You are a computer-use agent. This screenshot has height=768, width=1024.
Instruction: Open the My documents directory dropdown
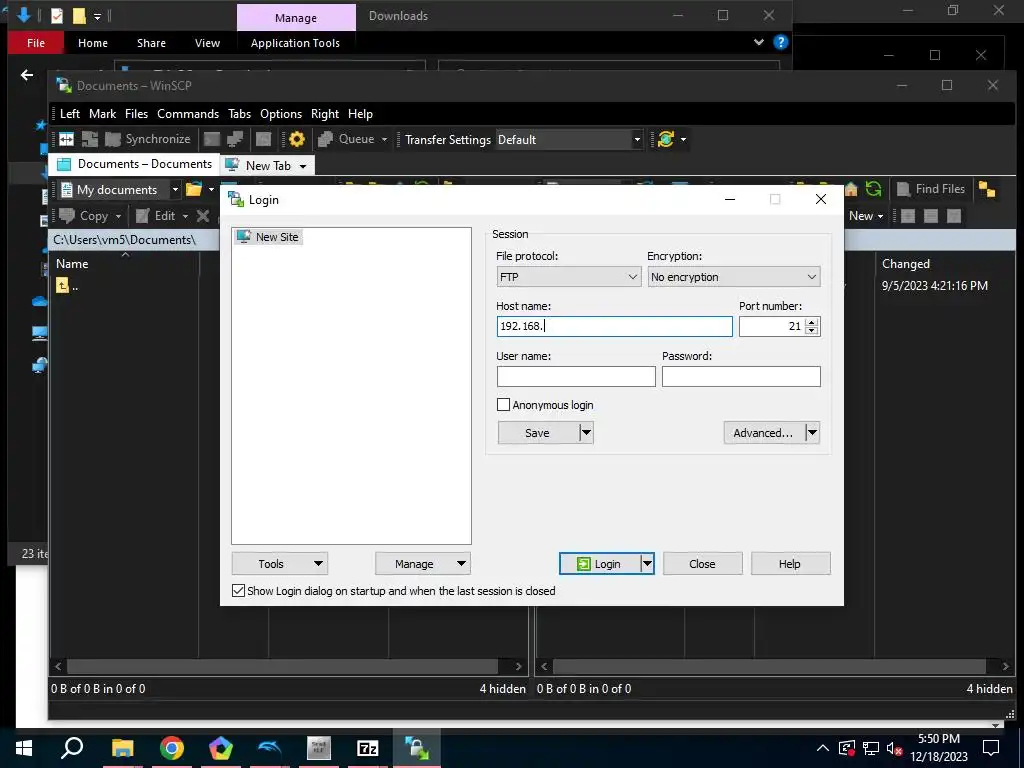[x=174, y=190]
